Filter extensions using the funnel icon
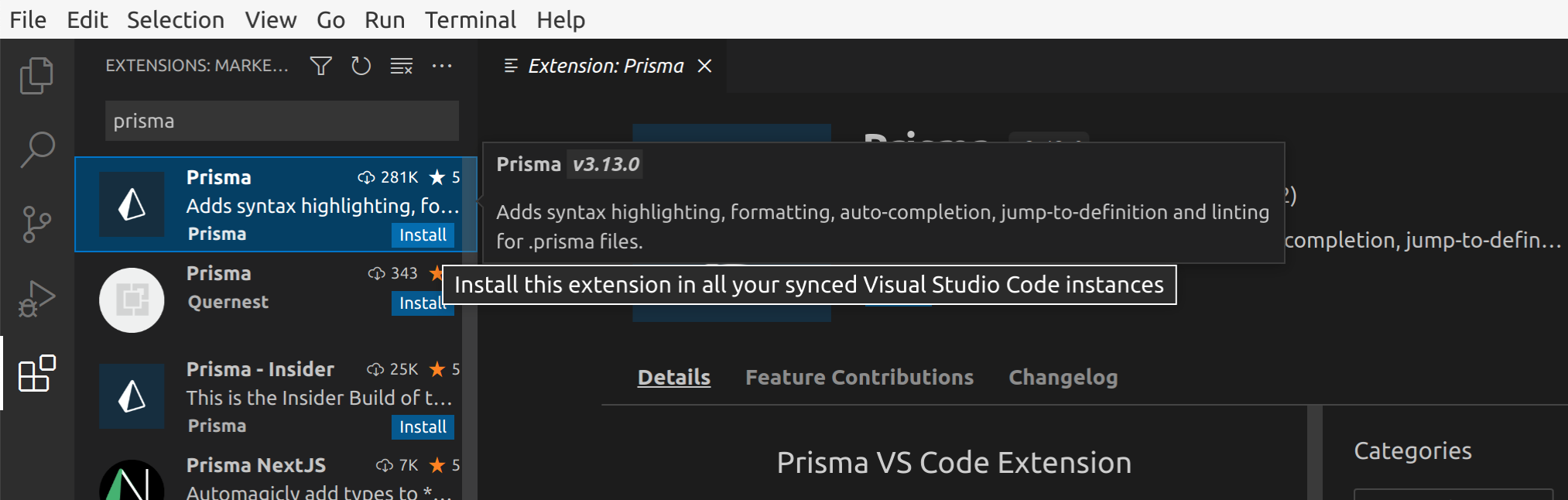 tap(320, 66)
